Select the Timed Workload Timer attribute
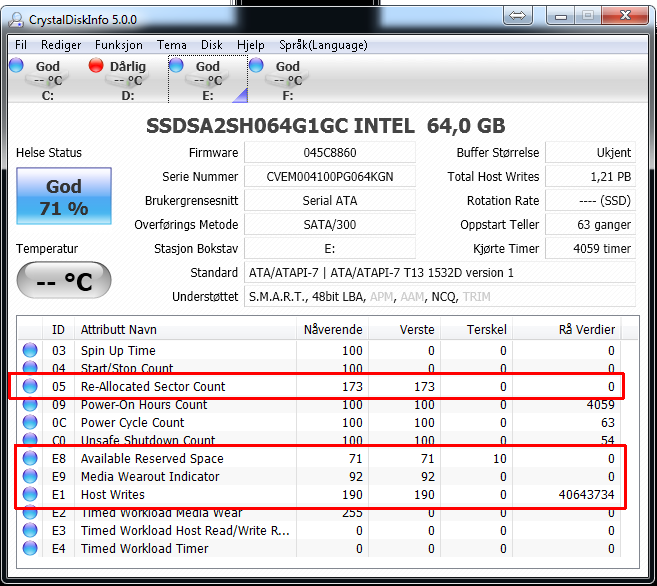 pos(145,548)
